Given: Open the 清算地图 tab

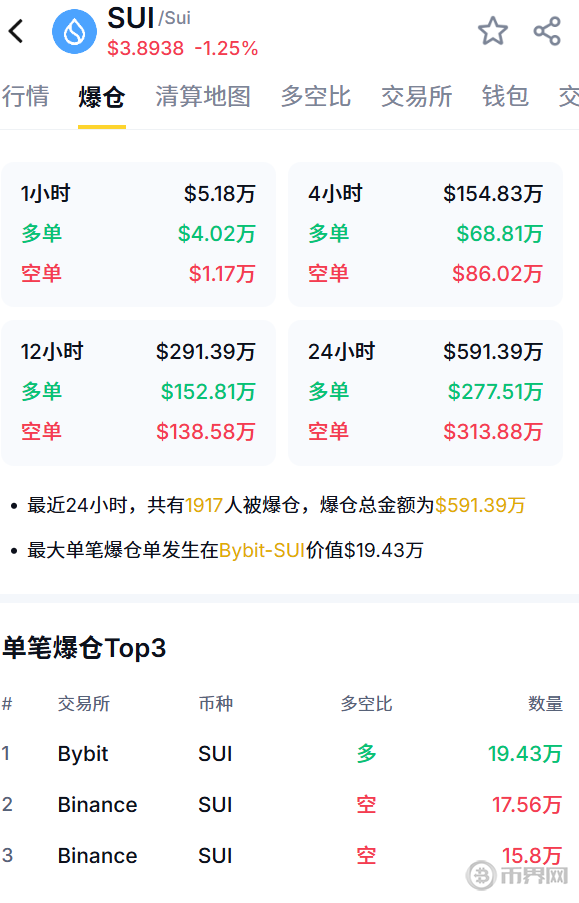Looking at the screenshot, I should (x=203, y=96).
